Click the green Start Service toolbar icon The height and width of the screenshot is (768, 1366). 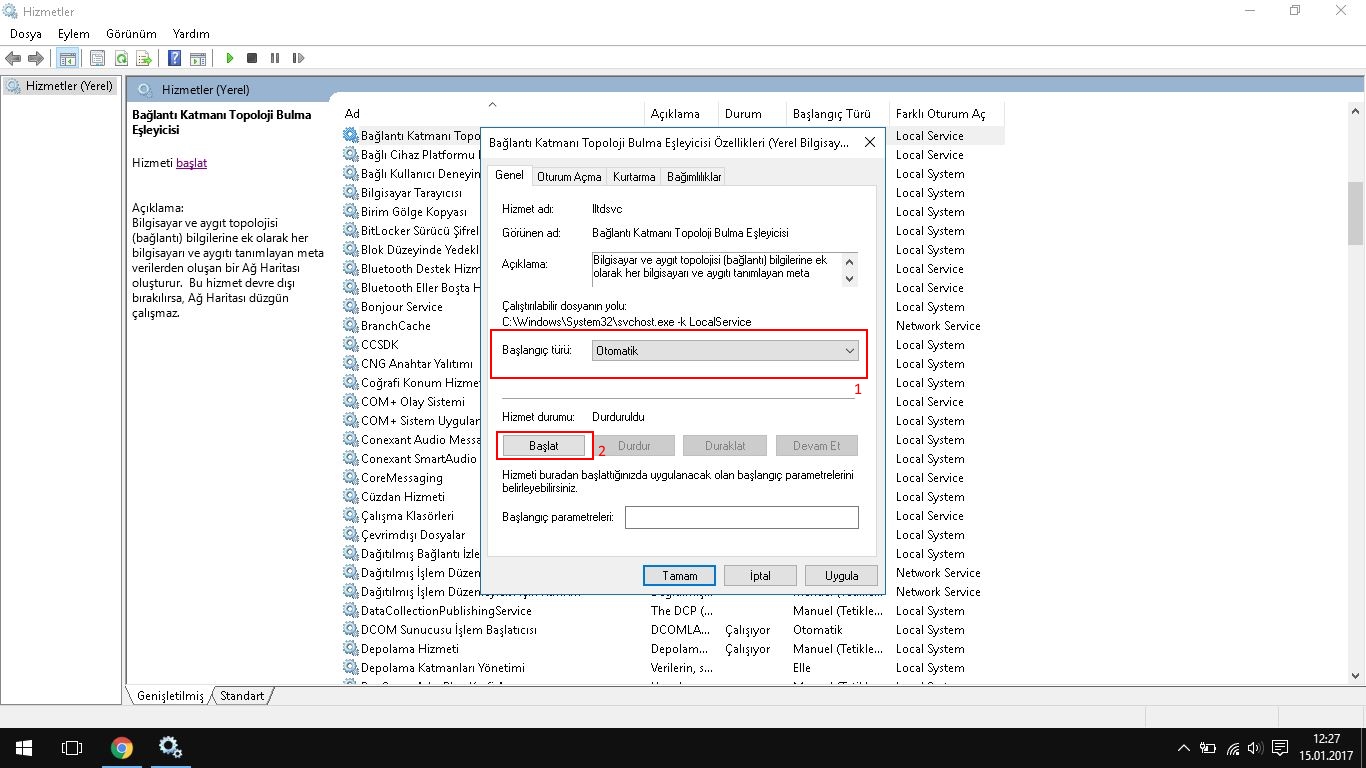230,58
